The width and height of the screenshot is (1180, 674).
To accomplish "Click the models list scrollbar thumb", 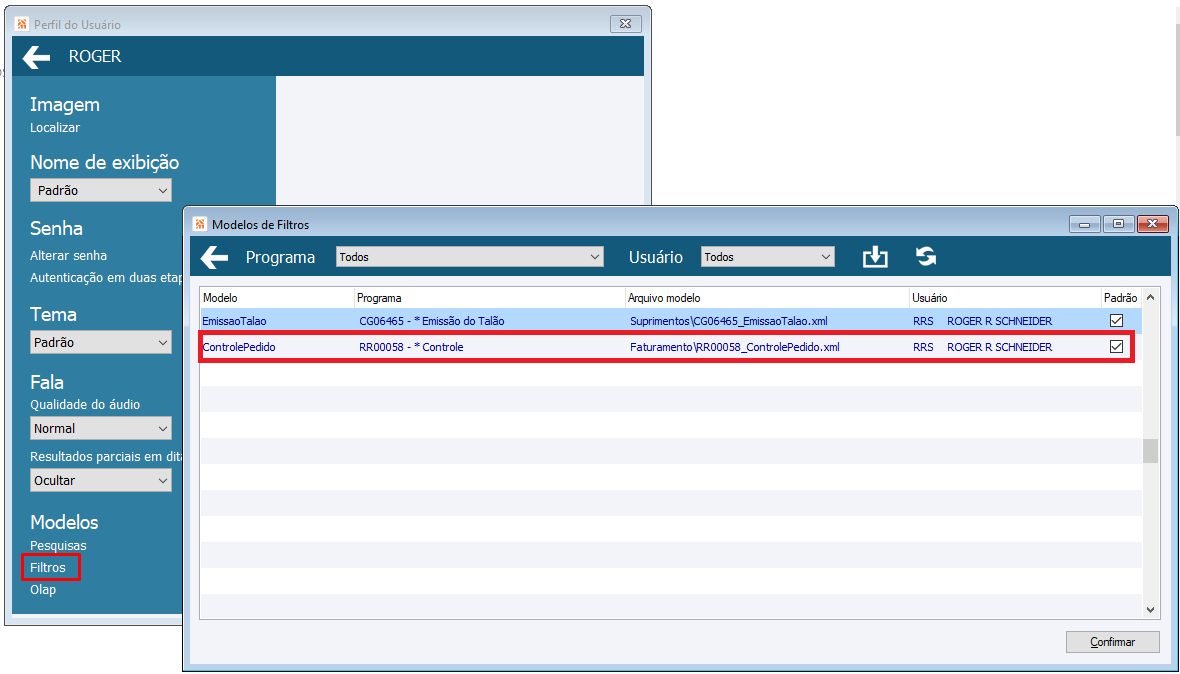I will [1150, 451].
